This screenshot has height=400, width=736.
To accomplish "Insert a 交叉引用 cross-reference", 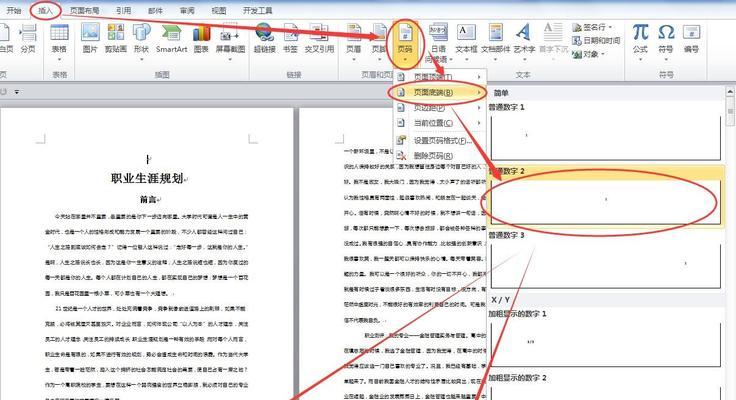I will click(x=319, y=39).
